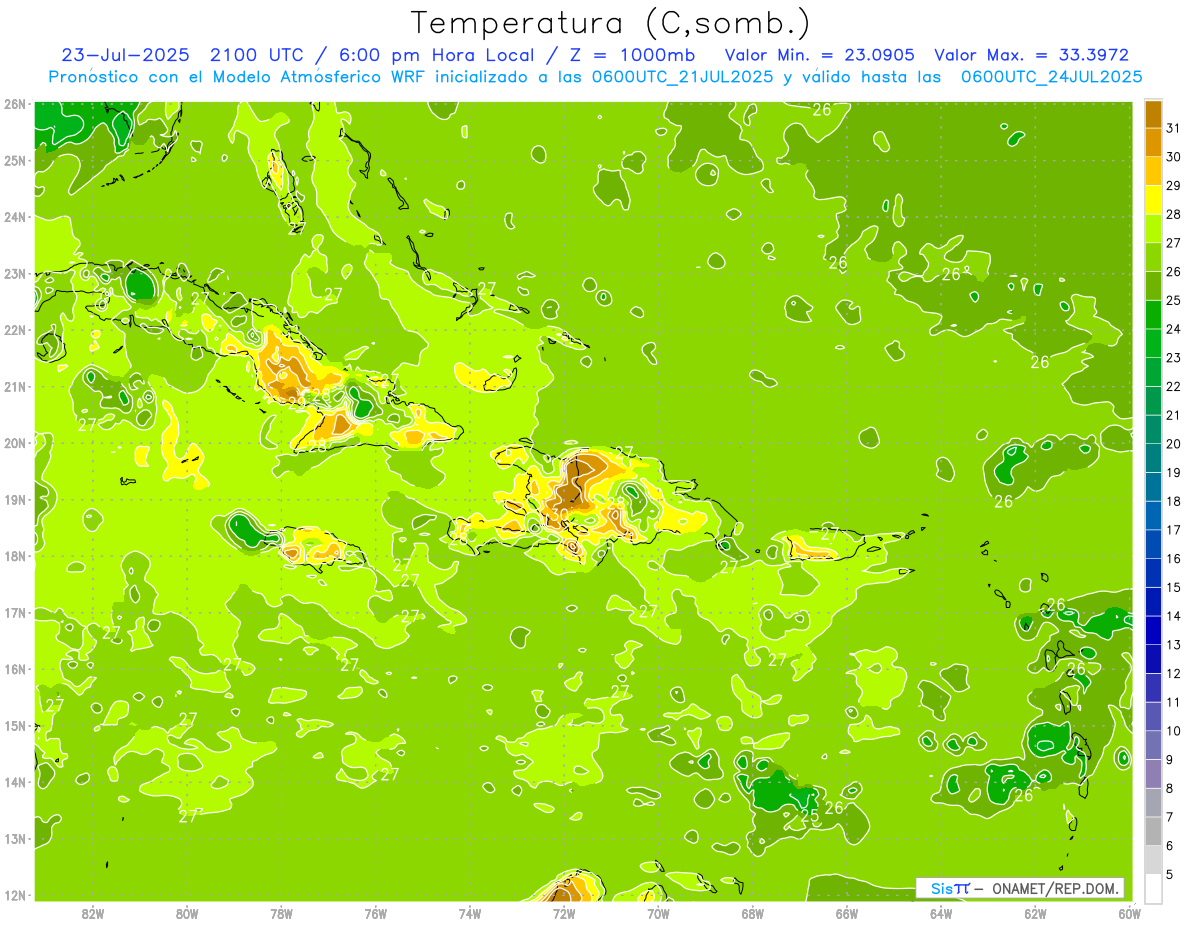The width and height of the screenshot is (1200, 927).
Task: Click the colorbar swatch between 29 and 30
Action: click(x=1153, y=171)
